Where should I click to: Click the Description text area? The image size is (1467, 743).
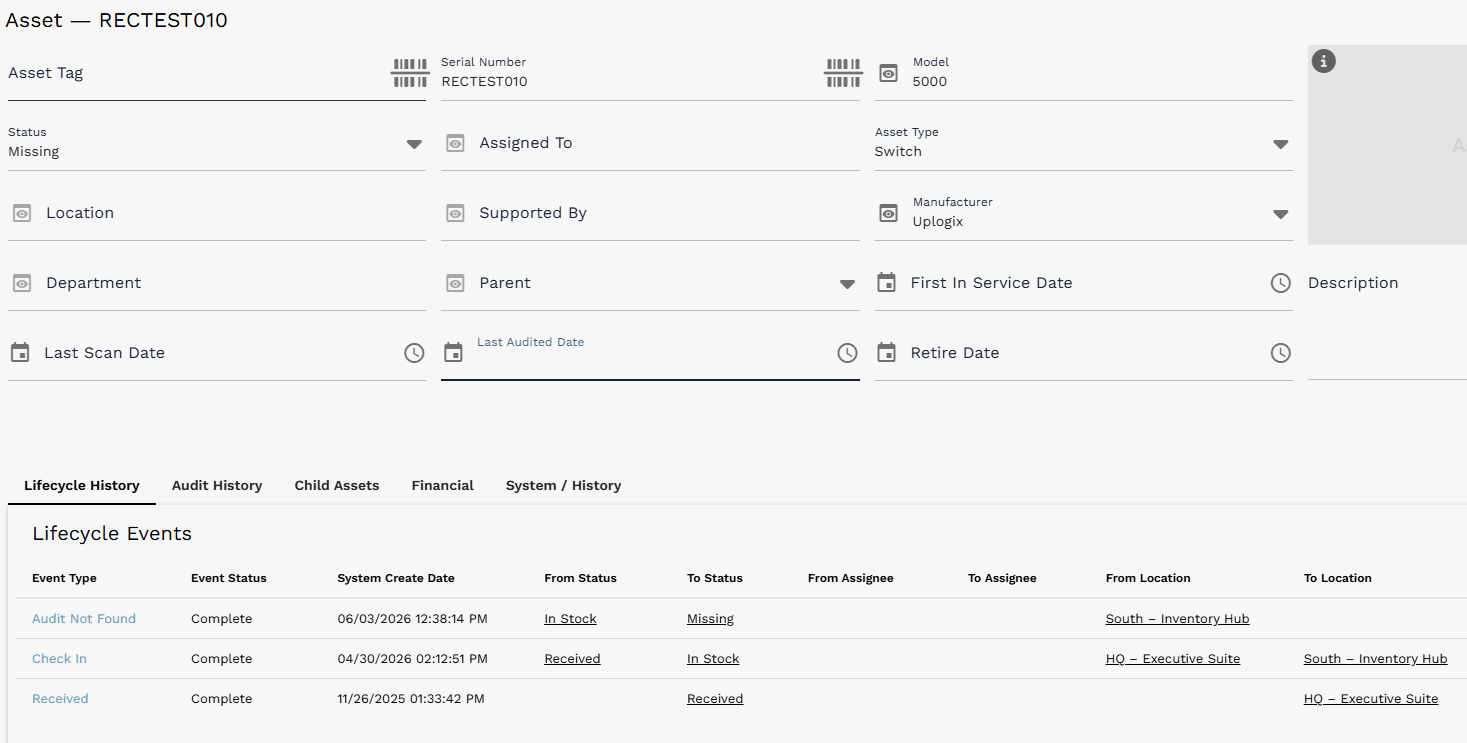(x=1387, y=318)
